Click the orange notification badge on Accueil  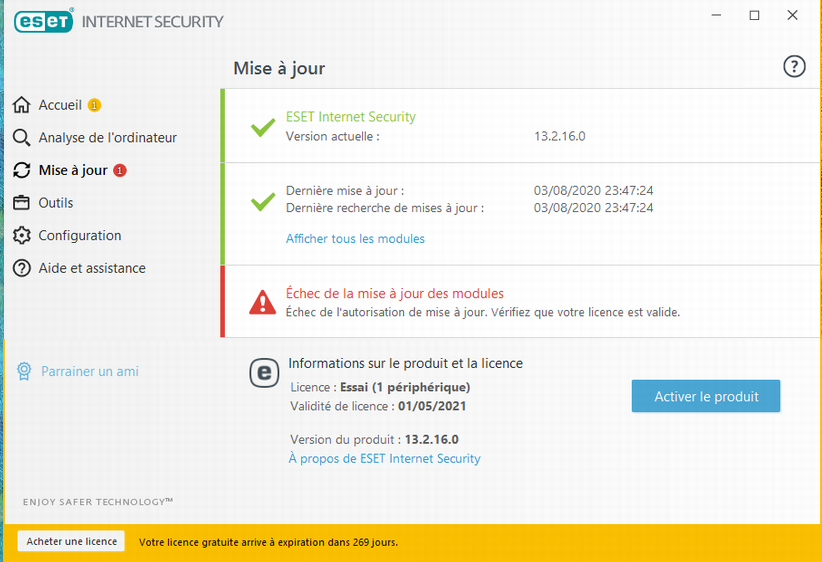click(94, 105)
